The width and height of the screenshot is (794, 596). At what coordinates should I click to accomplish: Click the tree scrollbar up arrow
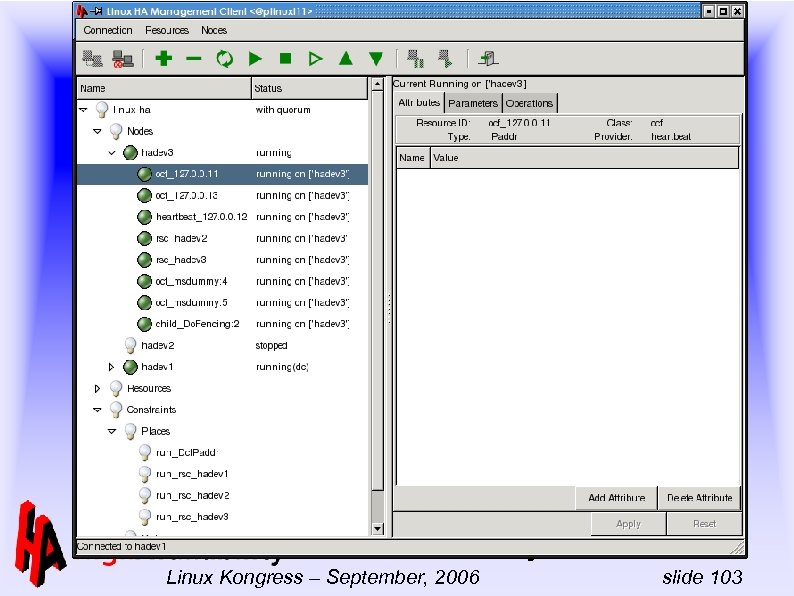click(377, 84)
